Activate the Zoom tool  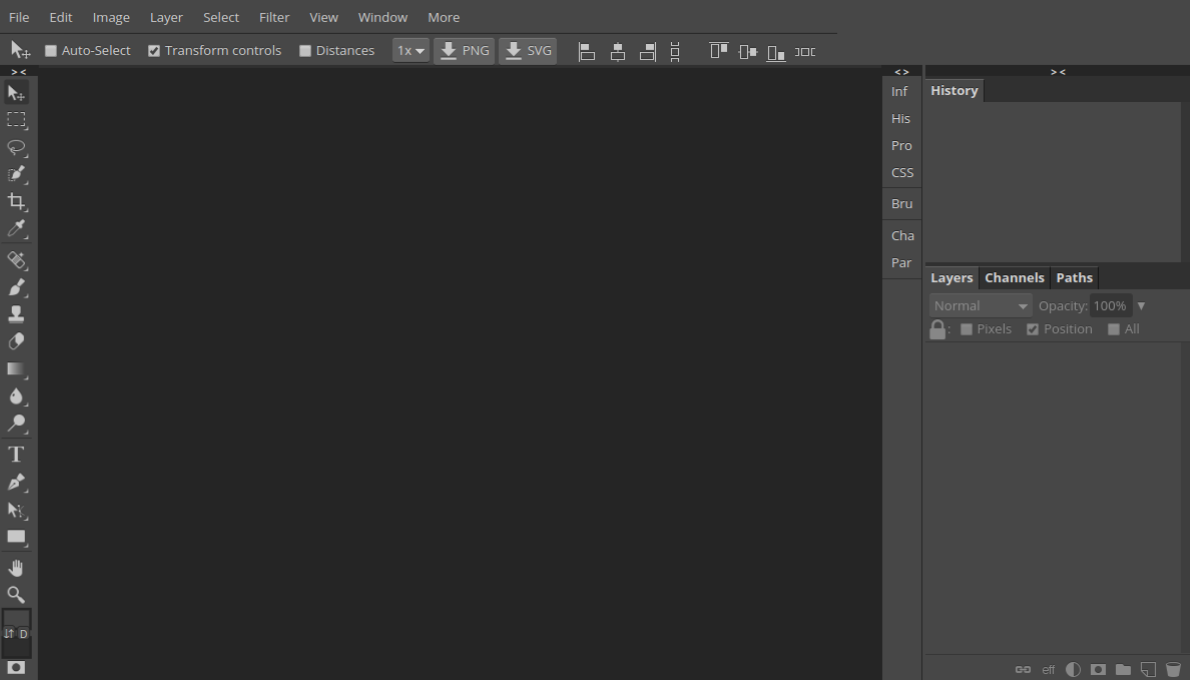16,595
